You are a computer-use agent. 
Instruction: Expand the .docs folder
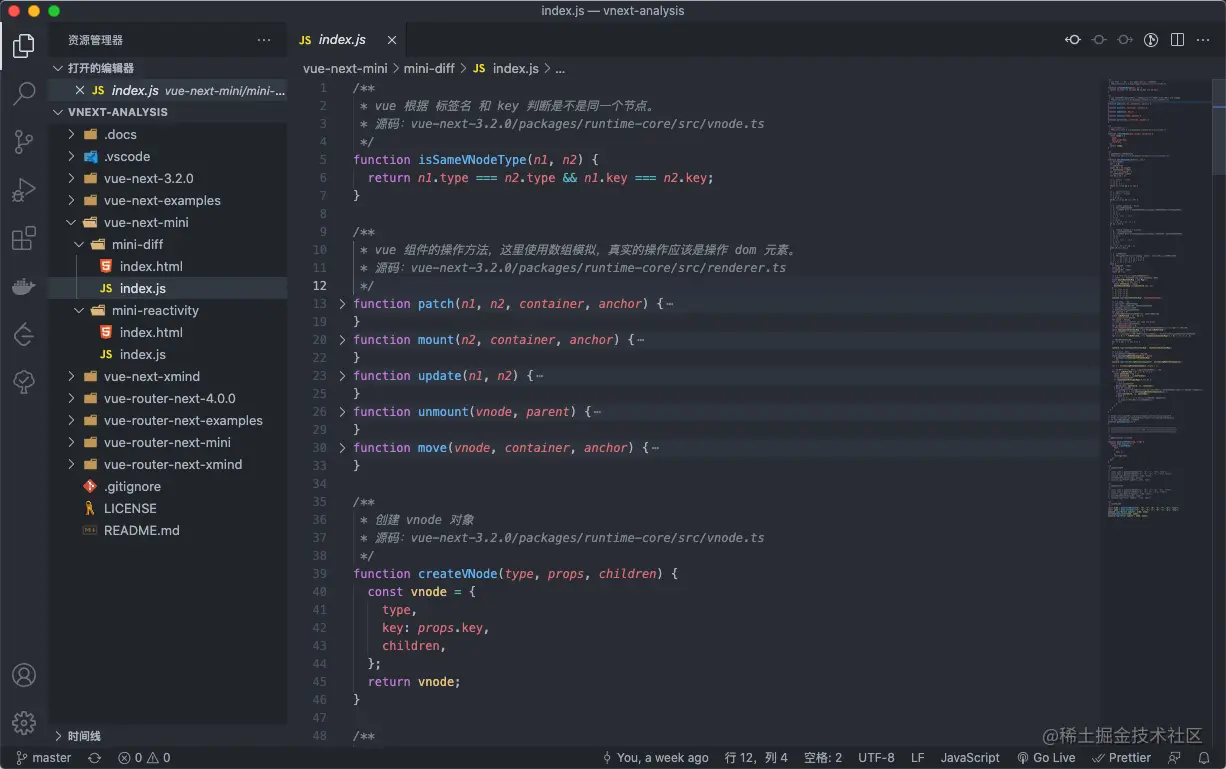(168, 134)
